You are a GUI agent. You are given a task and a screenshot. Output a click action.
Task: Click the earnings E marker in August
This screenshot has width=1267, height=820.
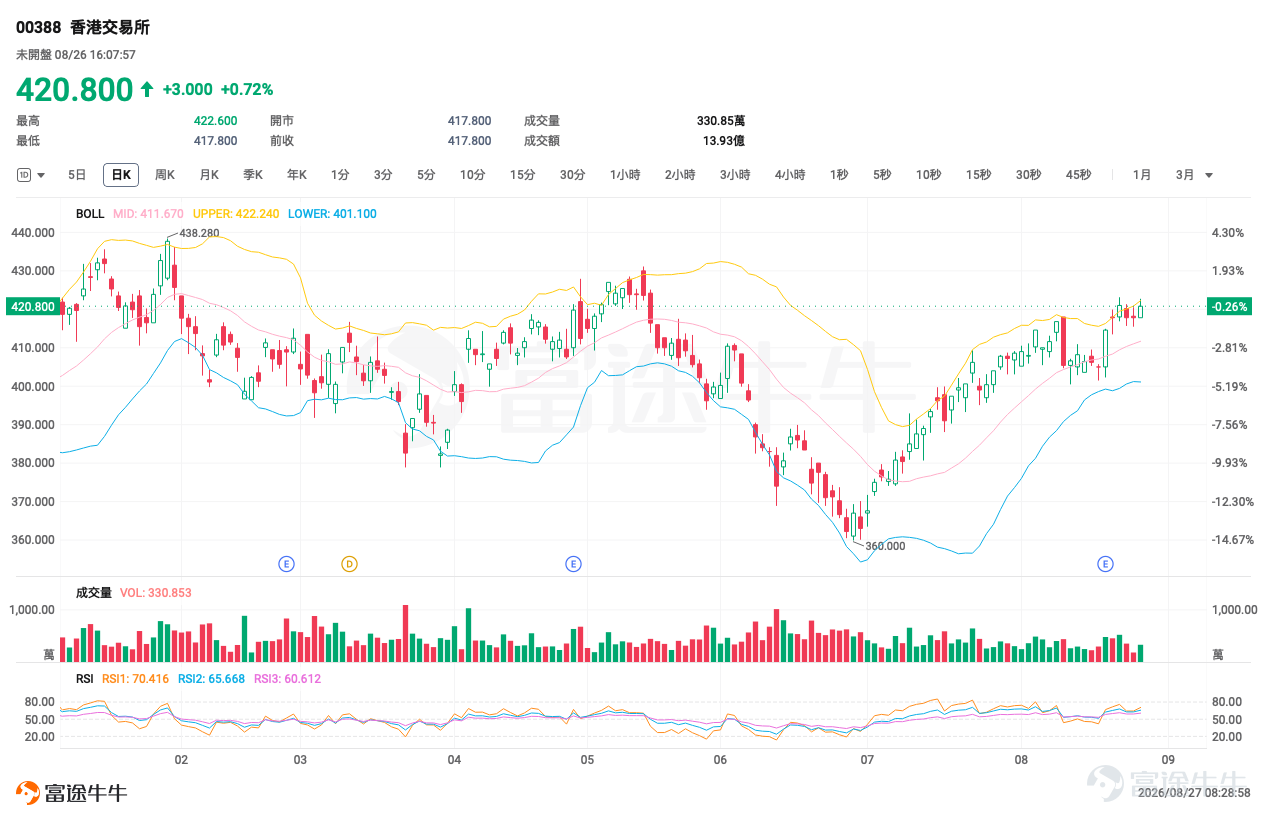[x=1105, y=564]
